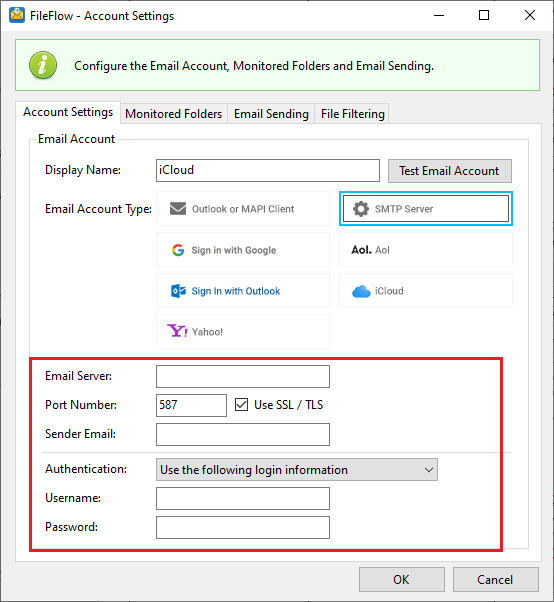
Task: Switch to the Monitored Folders tab
Action: (174, 114)
